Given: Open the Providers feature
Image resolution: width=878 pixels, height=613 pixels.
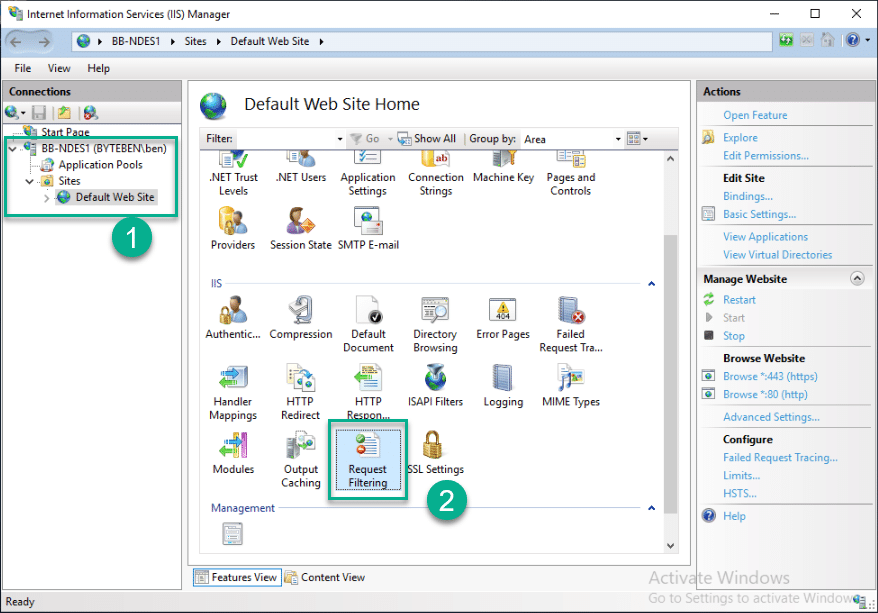Looking at the screenshot, I should [x=233, y=228].
